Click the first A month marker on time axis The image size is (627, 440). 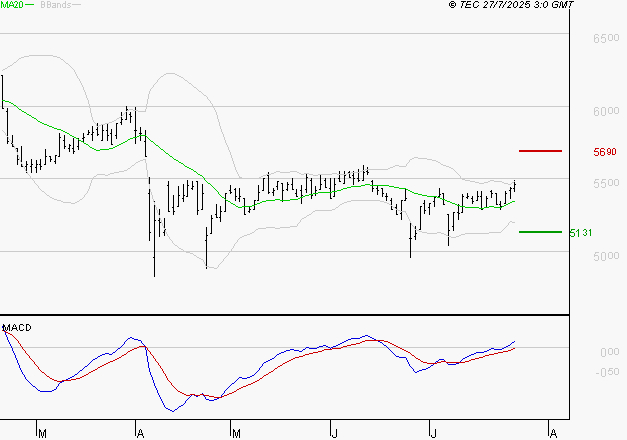pyautogui.click(x=138, y=433)
